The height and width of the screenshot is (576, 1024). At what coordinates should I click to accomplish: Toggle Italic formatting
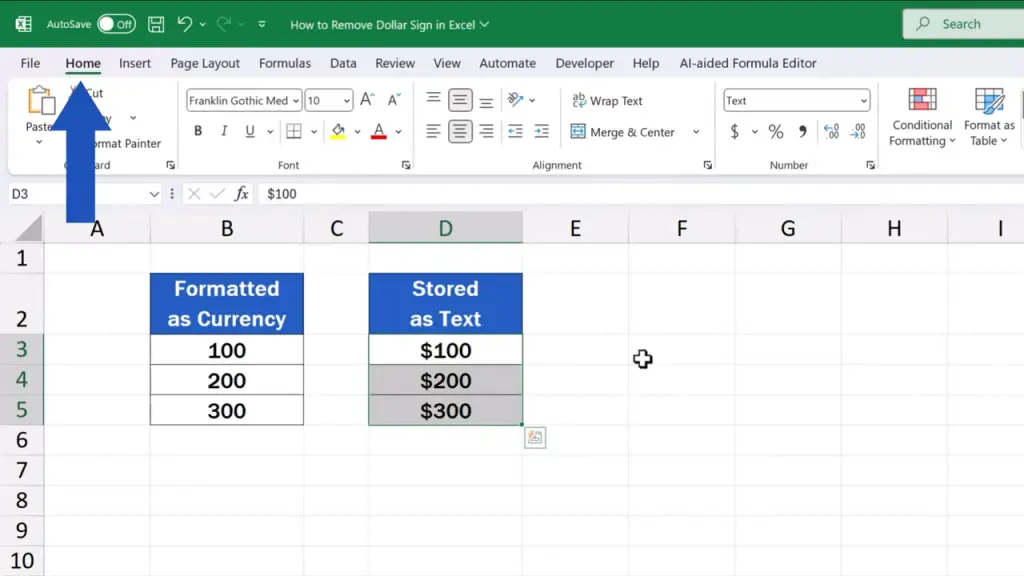pyautogui.click(x=223, y=131)
